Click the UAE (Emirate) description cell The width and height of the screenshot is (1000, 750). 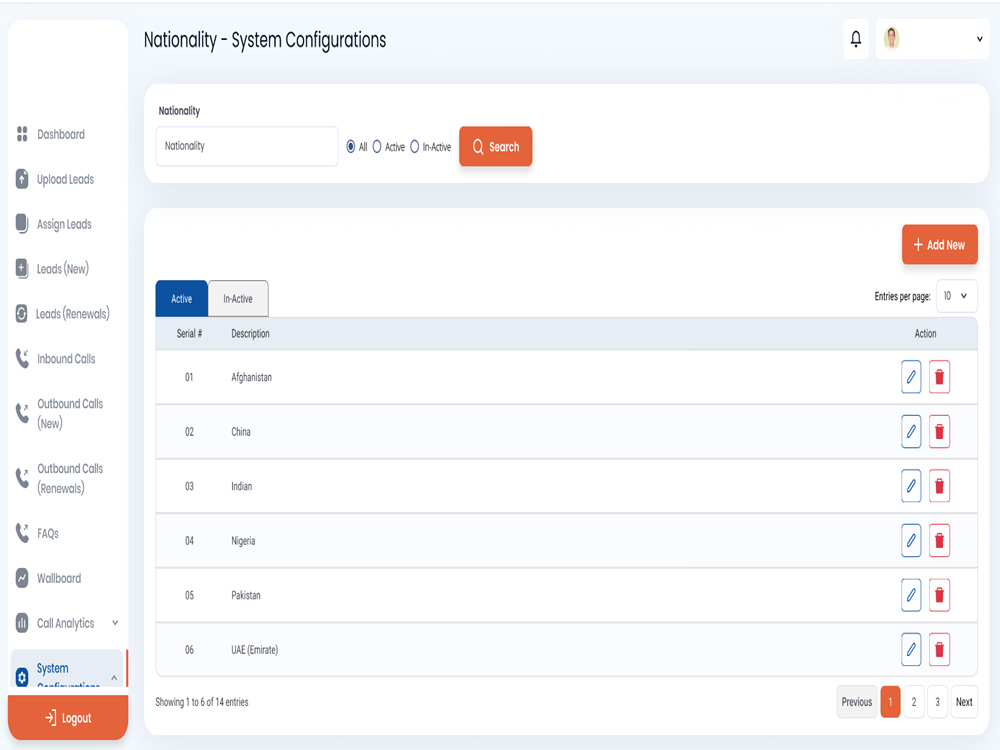point(254,650)
